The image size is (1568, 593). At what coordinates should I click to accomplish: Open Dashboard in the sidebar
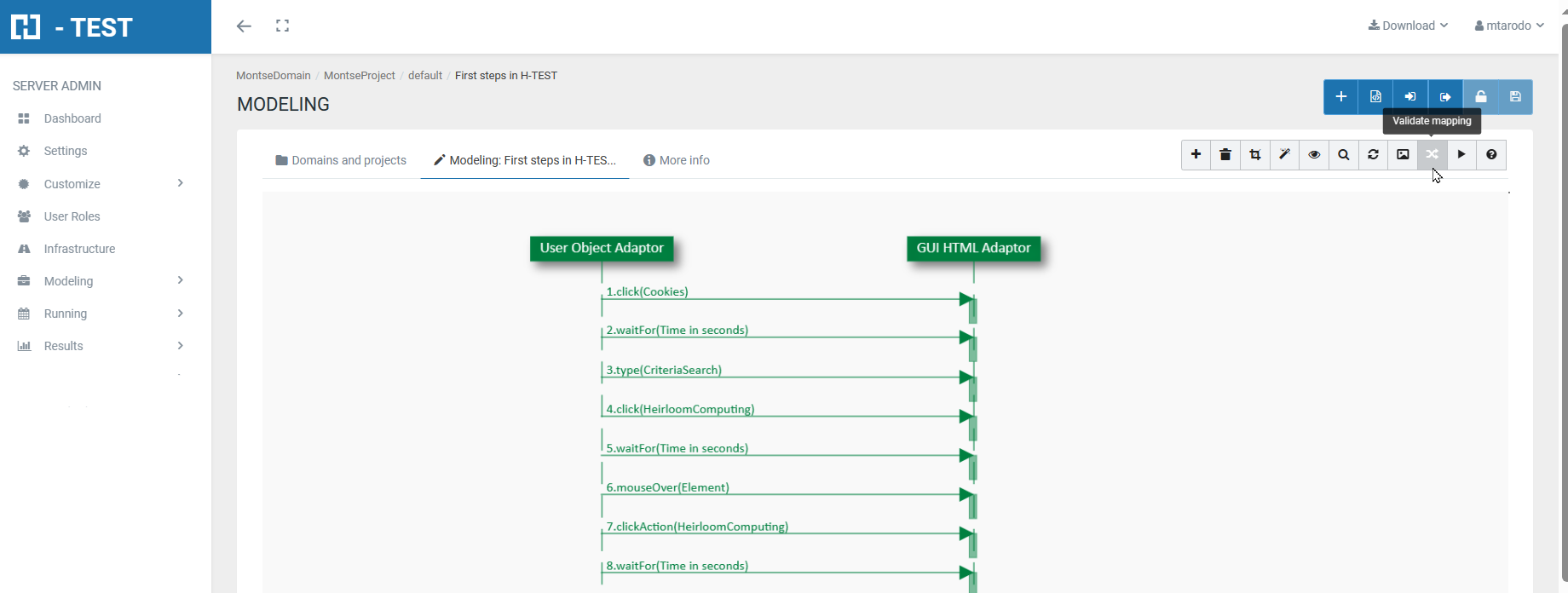click(72, 118)
